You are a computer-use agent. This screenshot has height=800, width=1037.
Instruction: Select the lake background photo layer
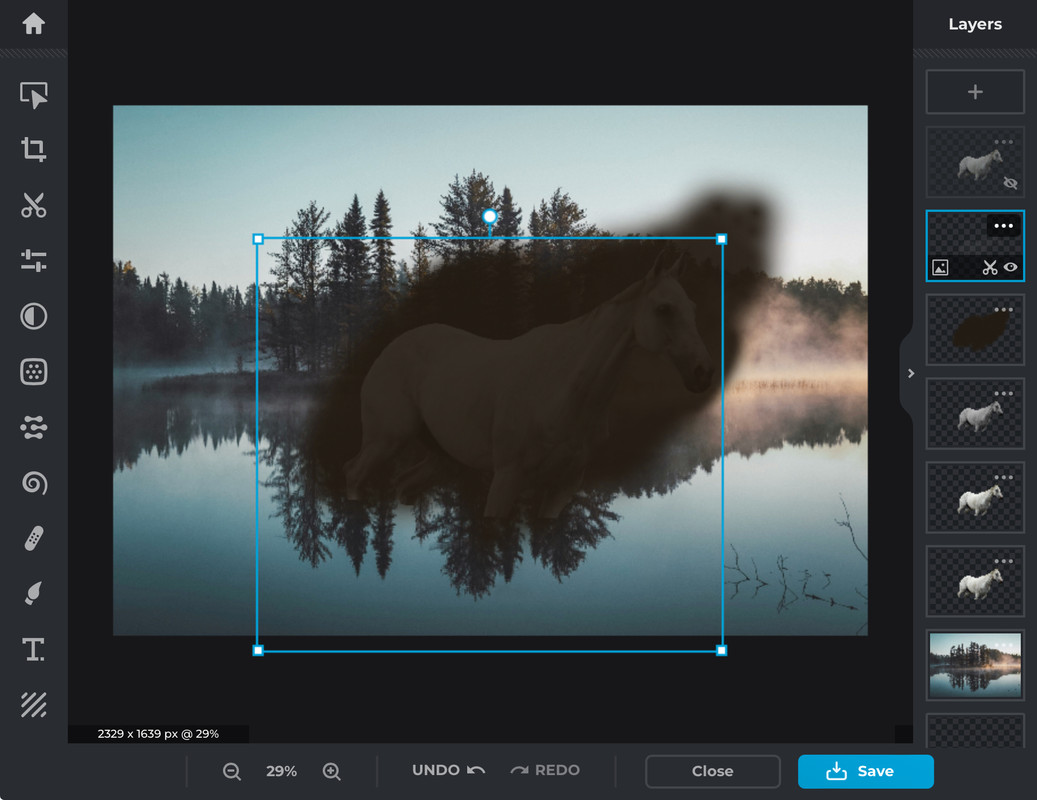point(975,665)
